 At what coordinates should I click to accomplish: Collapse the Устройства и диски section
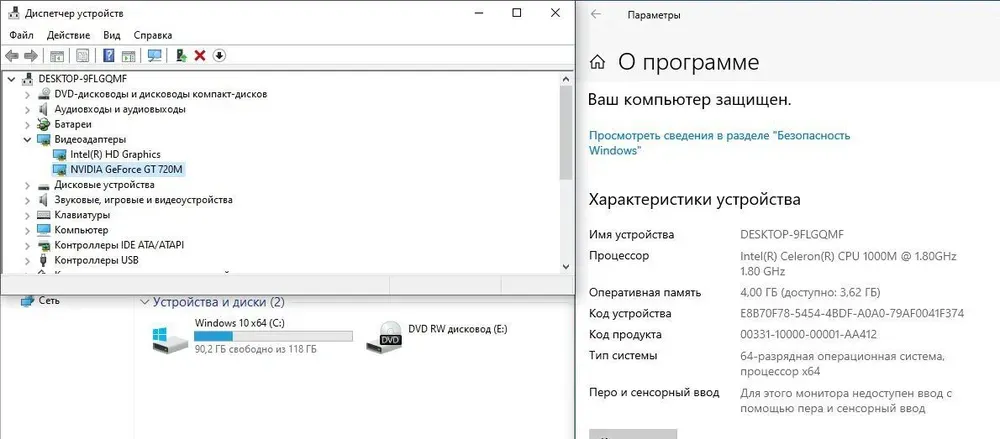pos(145,302)
